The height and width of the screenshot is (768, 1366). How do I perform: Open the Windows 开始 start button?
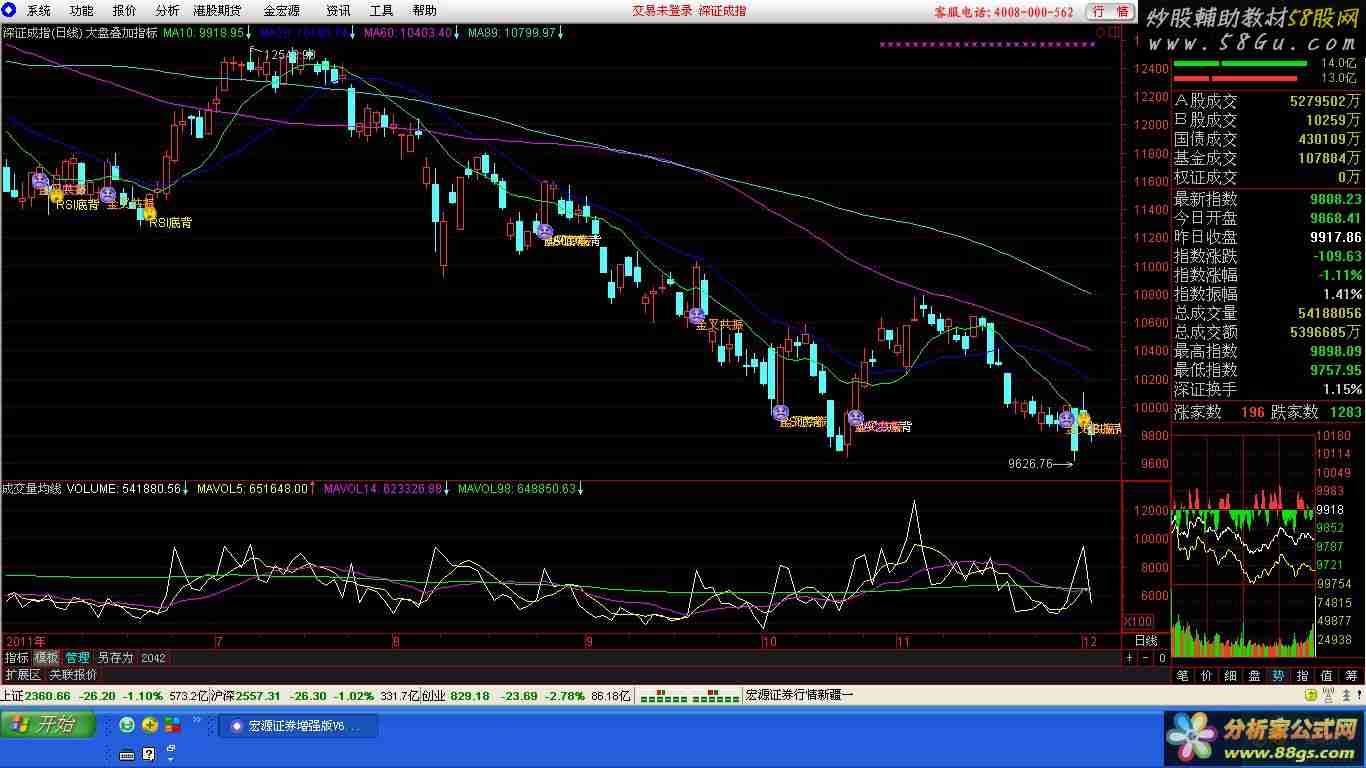tap(48, 725)
